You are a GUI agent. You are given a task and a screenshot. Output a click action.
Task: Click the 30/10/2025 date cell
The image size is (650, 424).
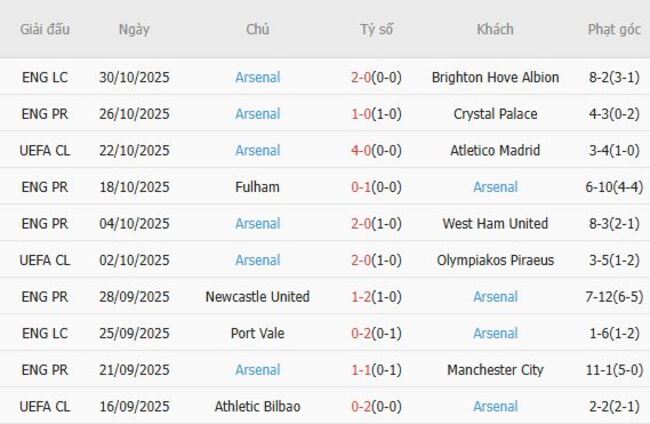coord(134,77)
